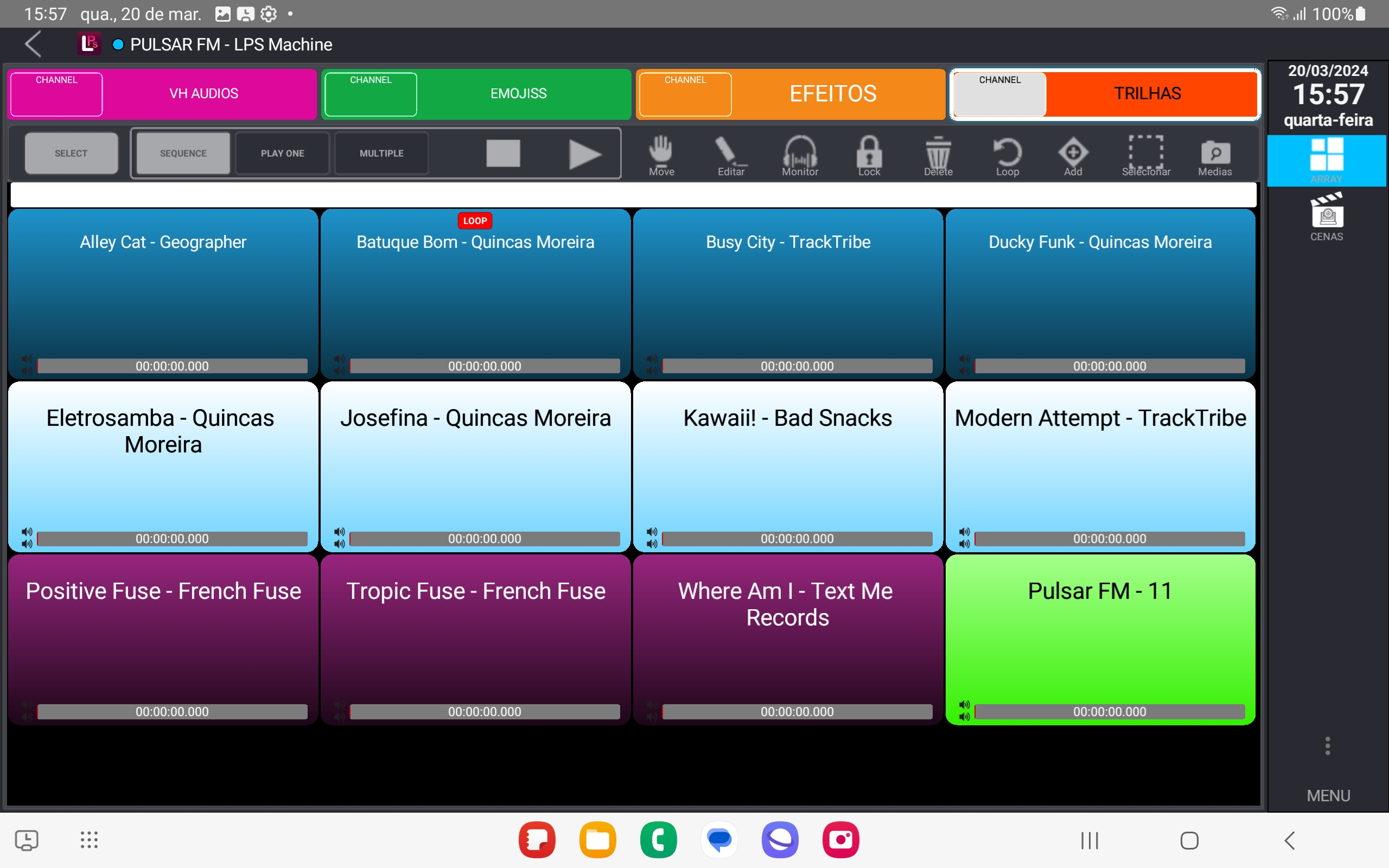Click the white search bar above pads
This screenshot has width=1389, height=868.
(x=633, y=195)
